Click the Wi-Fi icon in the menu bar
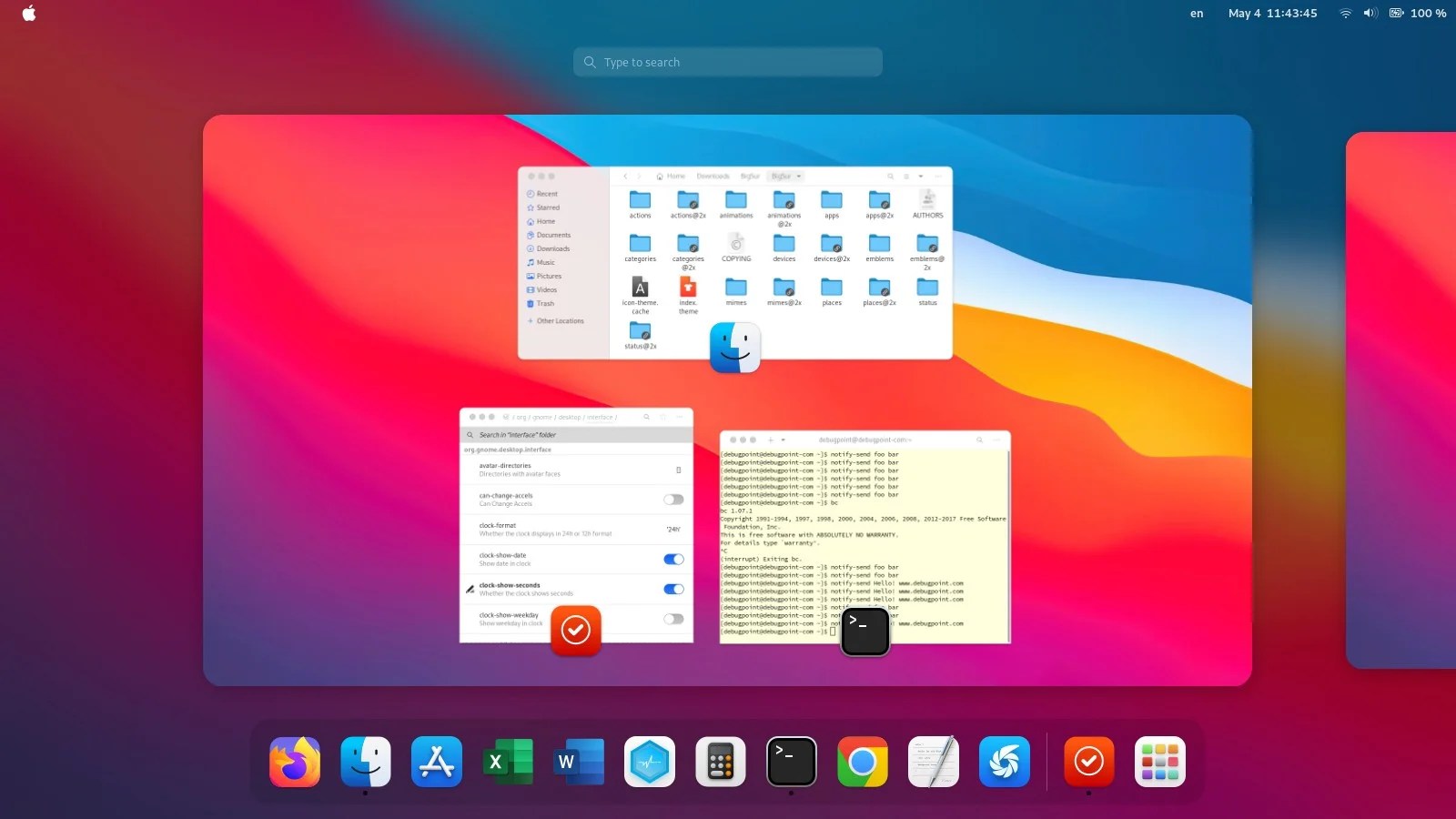Image resolution: width=1456 pixels, height=819 pixels. (1344, 13)
